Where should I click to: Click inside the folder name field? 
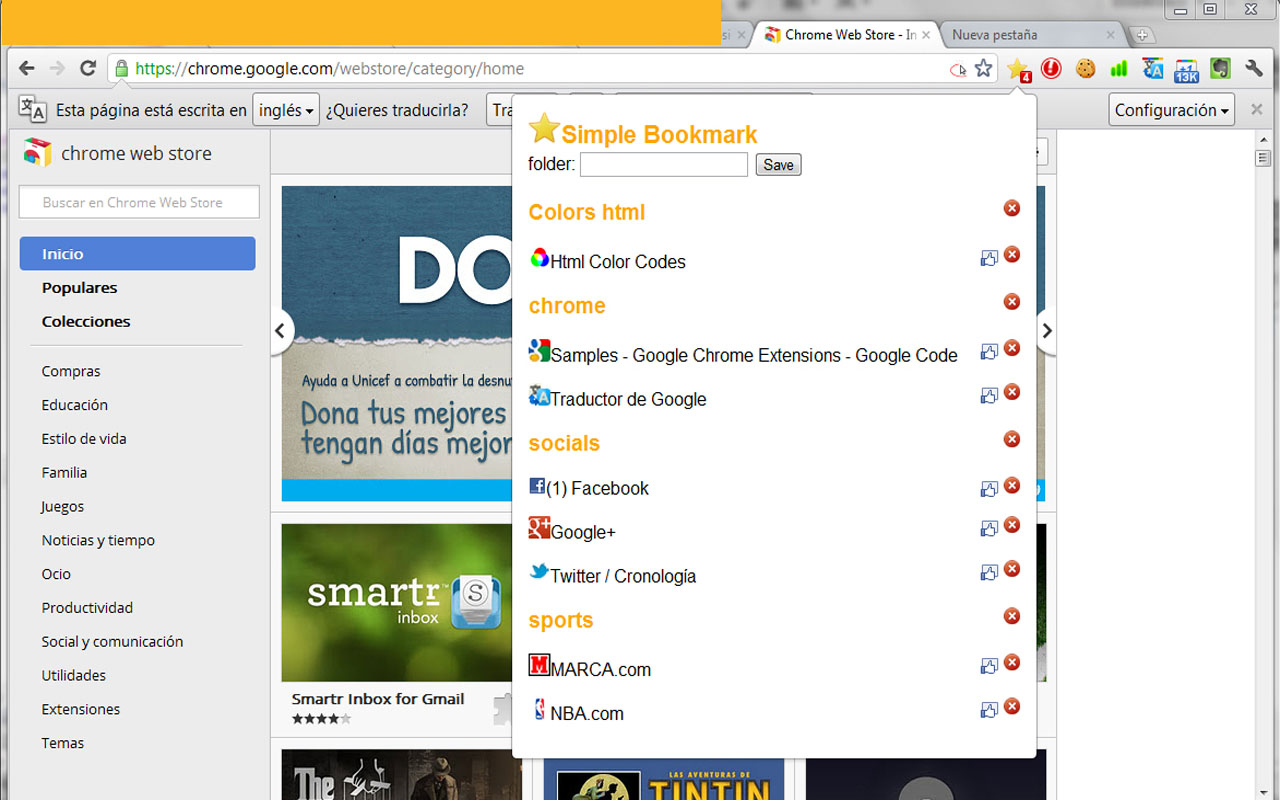[663, 164]
